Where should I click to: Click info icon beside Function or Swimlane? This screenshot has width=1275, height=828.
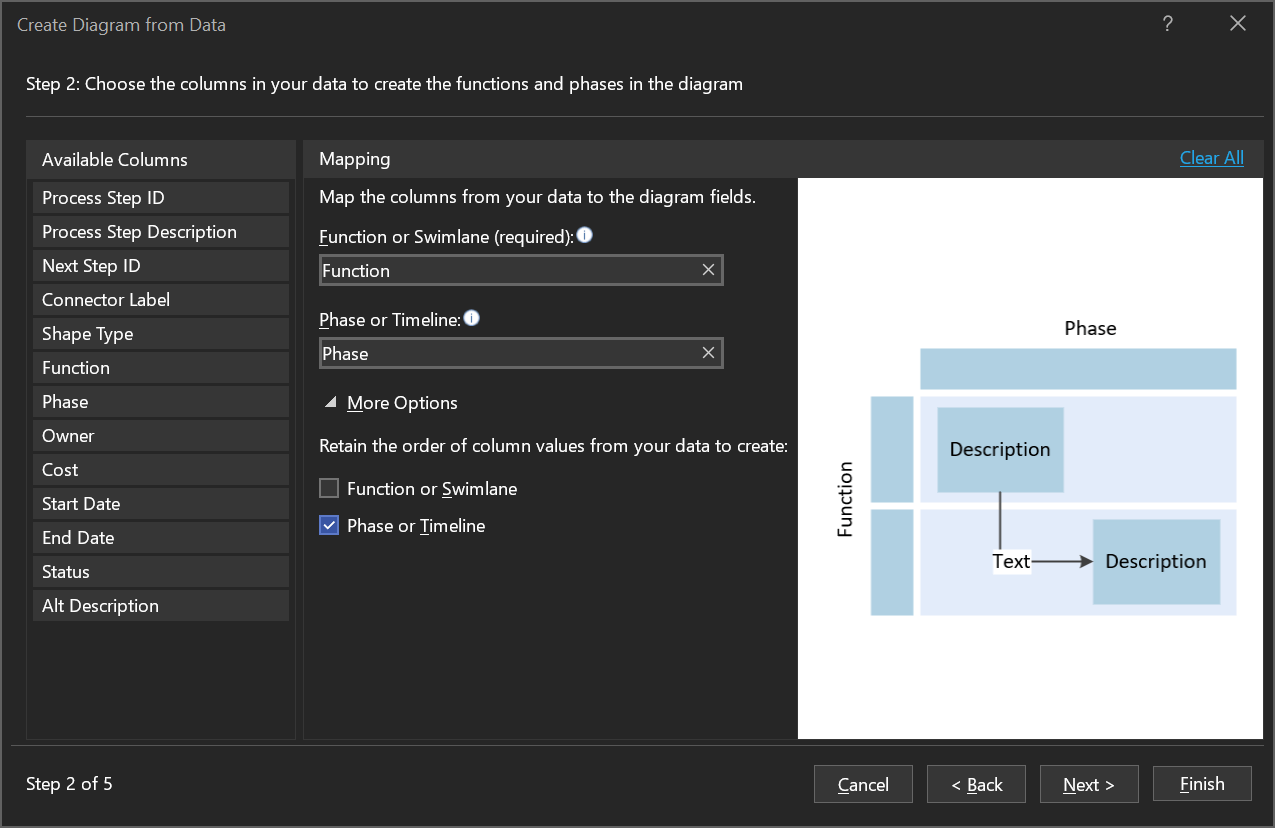click(x=585, y=236)
